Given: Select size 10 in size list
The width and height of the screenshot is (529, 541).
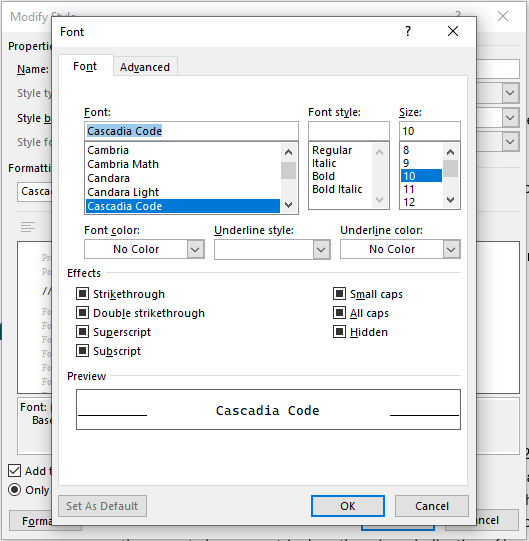Looking at the screenshot, I should (421, 176).
